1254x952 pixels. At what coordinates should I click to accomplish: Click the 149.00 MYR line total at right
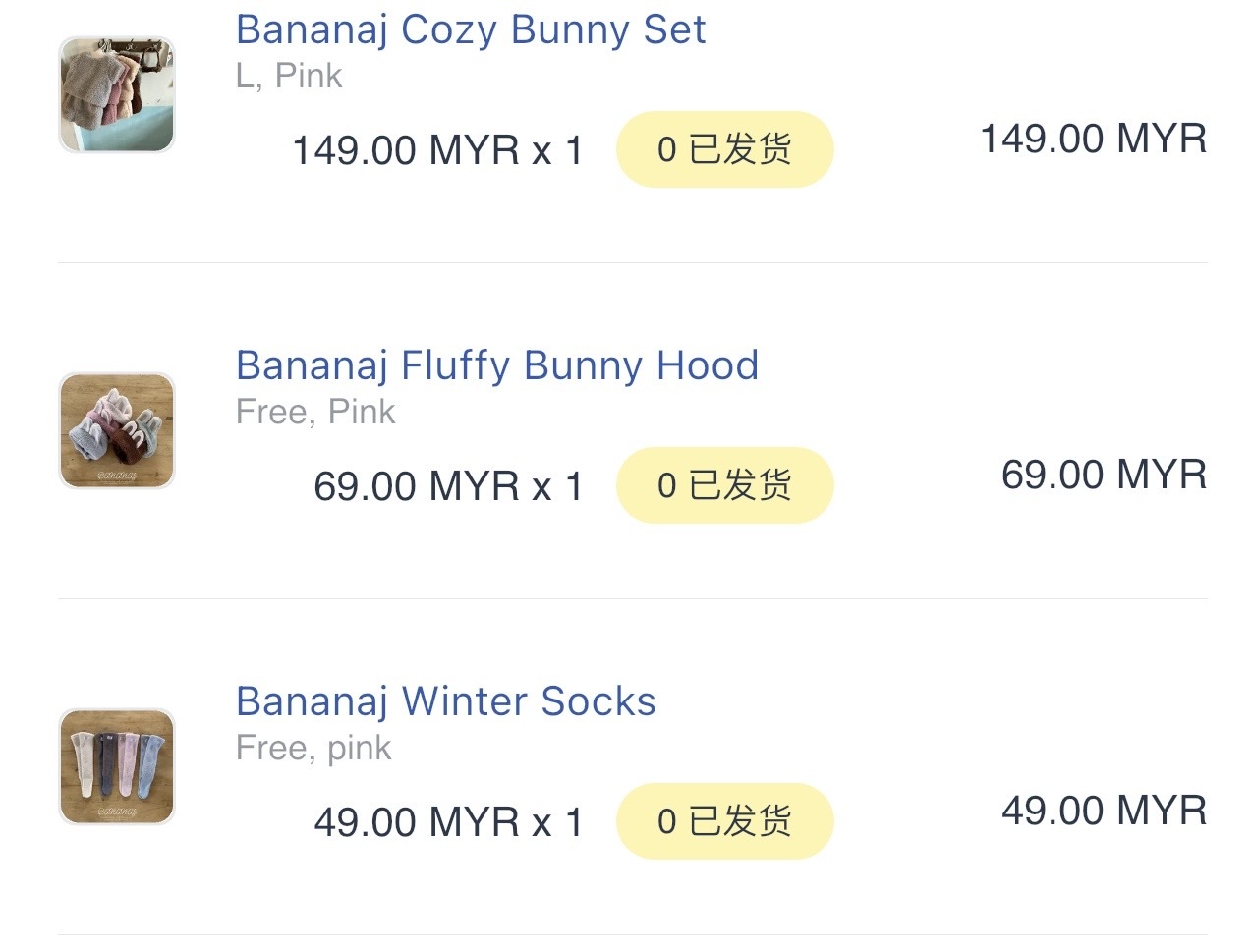tap(1093, 139)
